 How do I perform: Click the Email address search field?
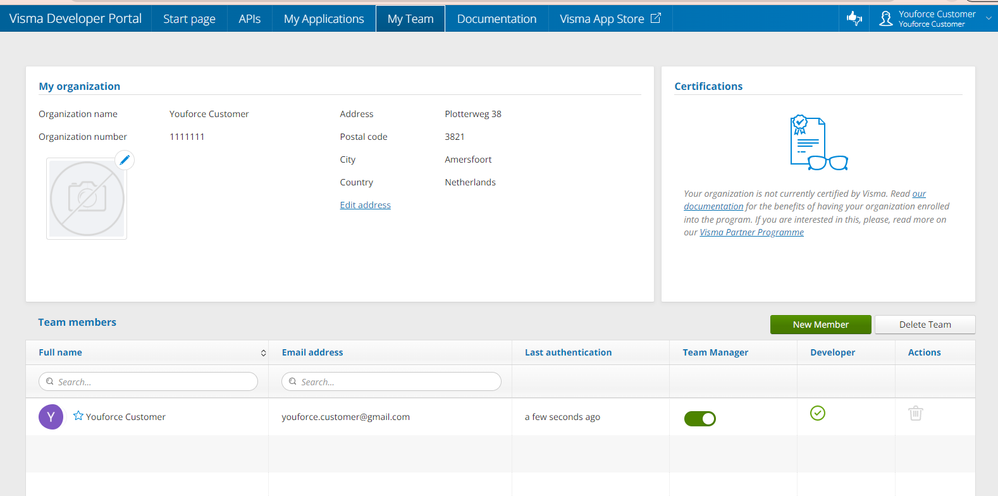point(391,382)
